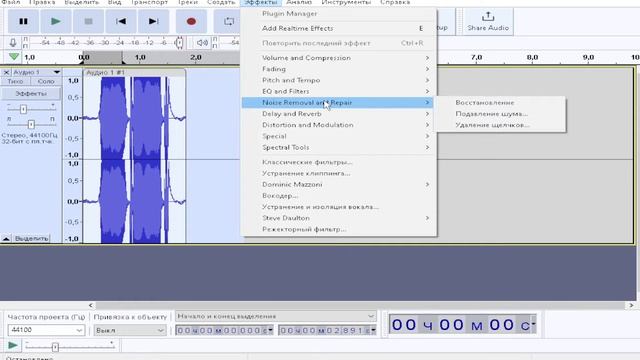This screenshot has width=640, height=360.
Task: Open Классические фильтры effect
Action: 339,162
